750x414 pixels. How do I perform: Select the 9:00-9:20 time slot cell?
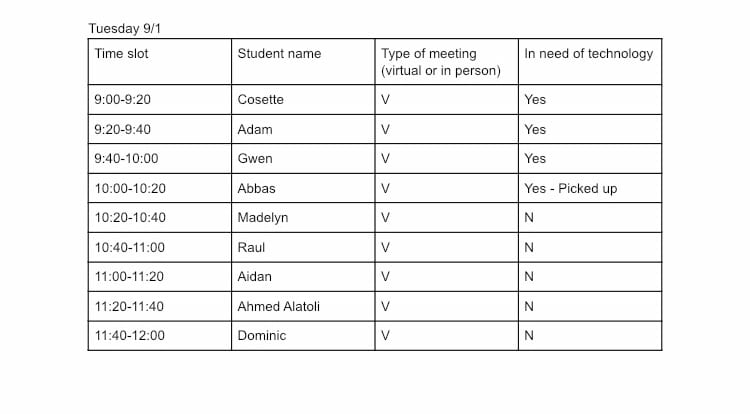tap(160, 100)
